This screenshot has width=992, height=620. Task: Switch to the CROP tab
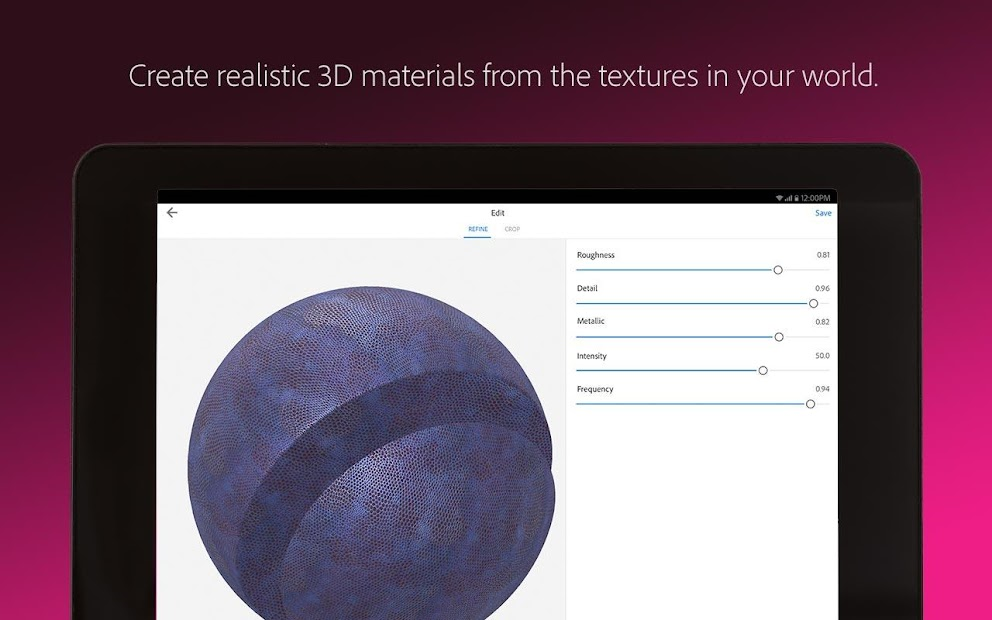(x=513, y=229)
